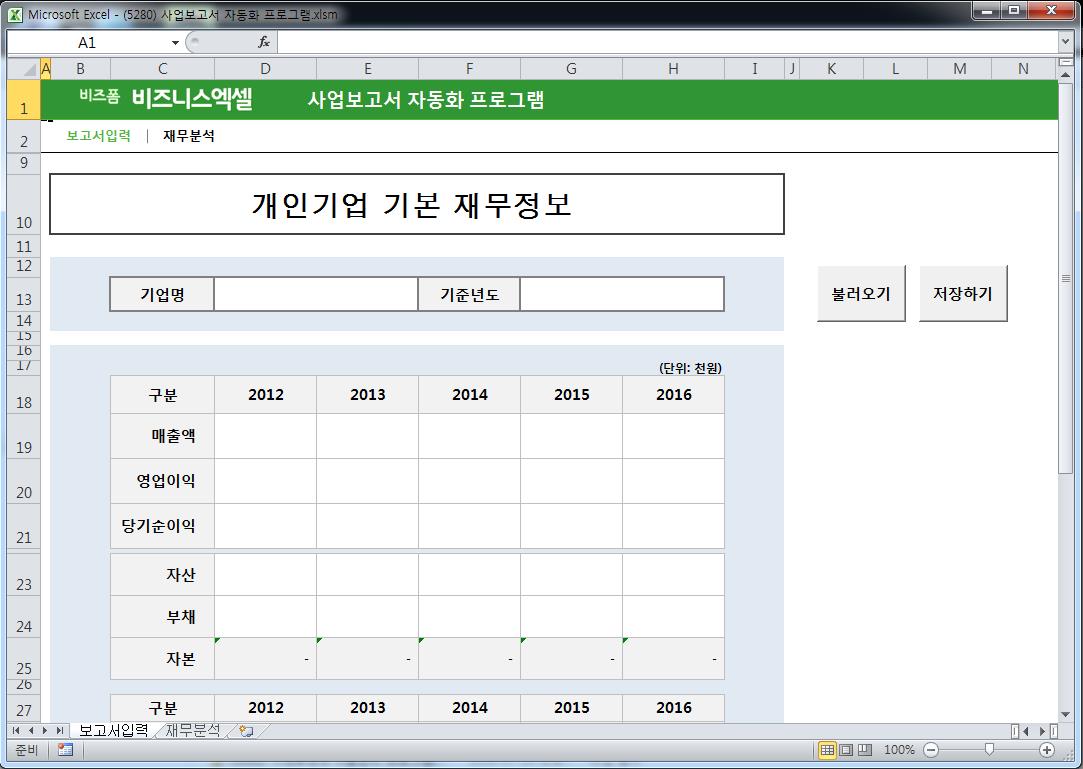Click zoom out minus icon
The width and height of the screenshot is (1083, 769).
(x=931, y=750)
